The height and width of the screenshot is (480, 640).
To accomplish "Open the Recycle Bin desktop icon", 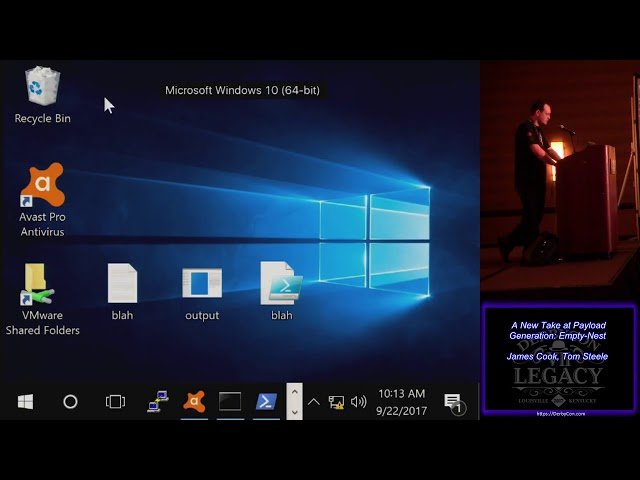I will (42, 95).
